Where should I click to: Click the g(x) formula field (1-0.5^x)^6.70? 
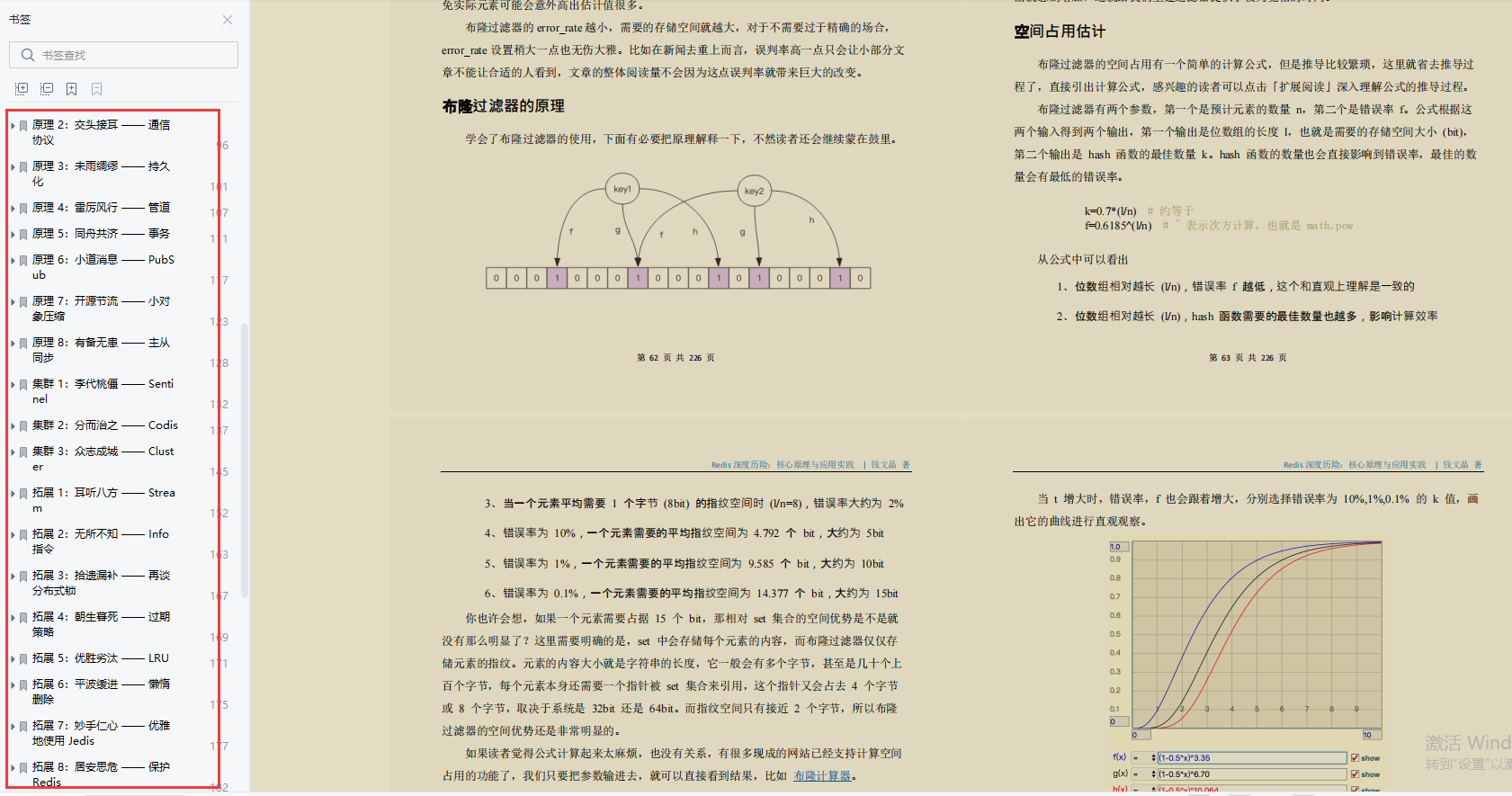pyautogui.click(x=1251, y=774)
